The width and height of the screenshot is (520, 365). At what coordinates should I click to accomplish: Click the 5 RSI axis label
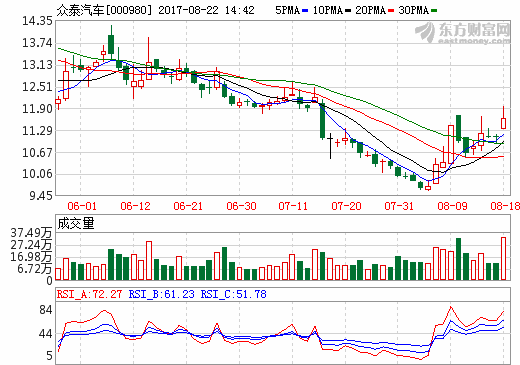click(x=50, y=356)
